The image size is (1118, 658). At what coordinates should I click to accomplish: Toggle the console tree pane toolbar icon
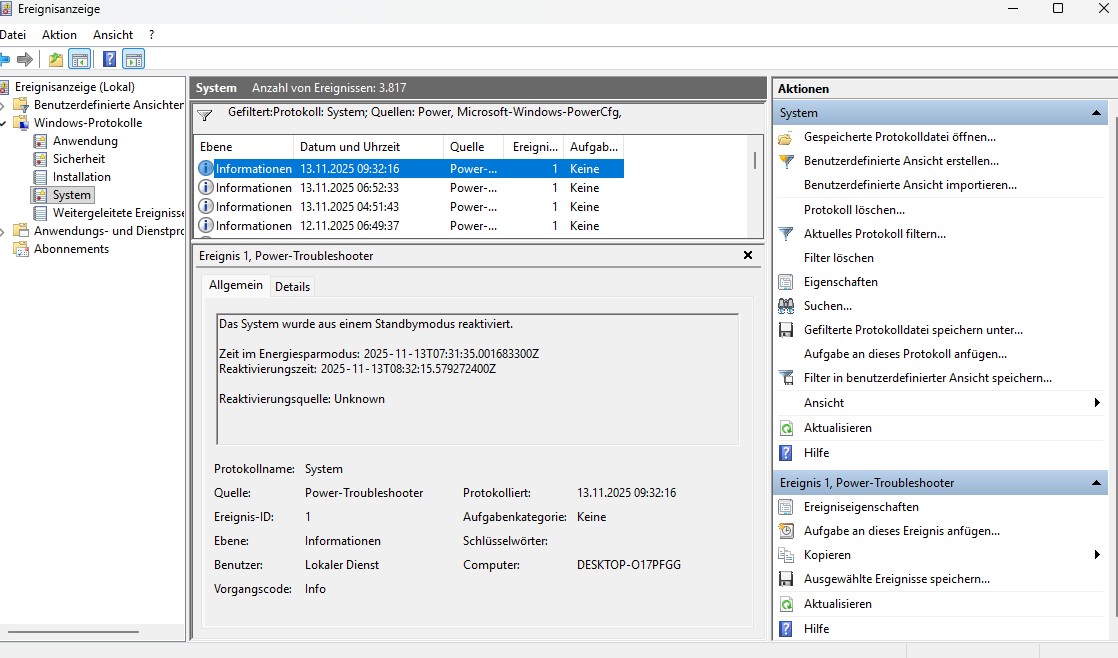coord(80,60)
